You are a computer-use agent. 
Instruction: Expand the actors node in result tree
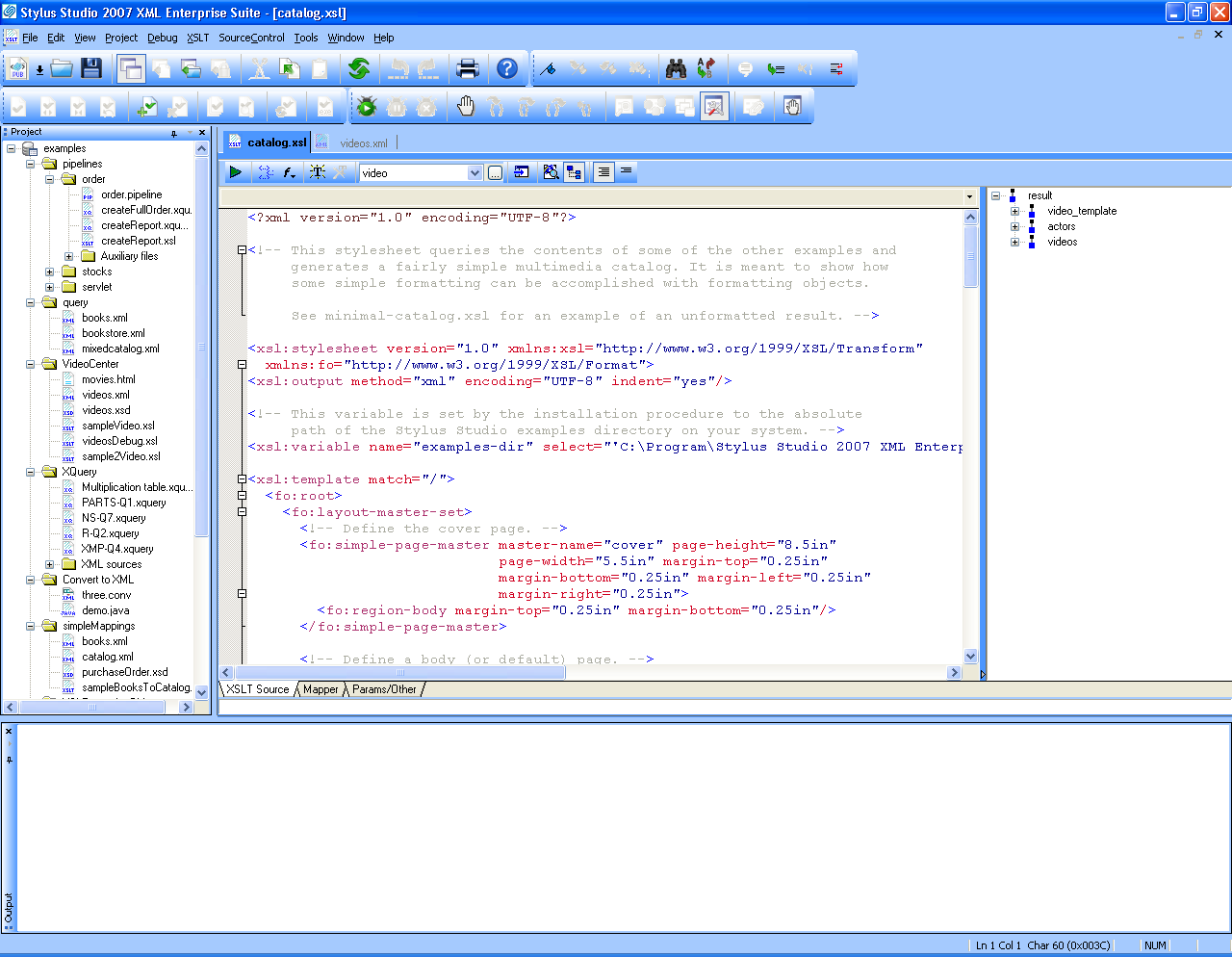pos(1014,226)
